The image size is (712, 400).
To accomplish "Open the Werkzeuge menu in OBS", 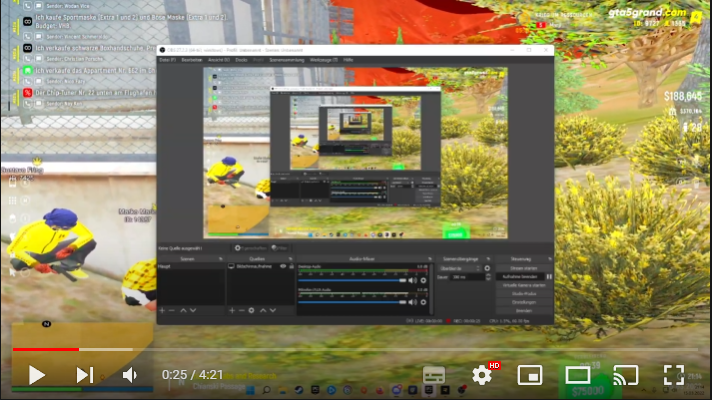I will tap(324, 60).
